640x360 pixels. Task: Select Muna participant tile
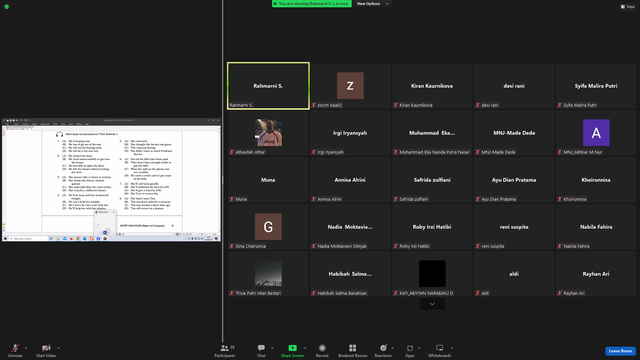268,180
